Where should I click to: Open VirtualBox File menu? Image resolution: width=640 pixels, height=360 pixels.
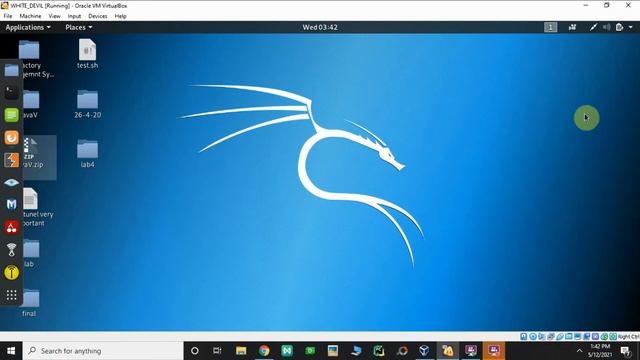[x=8, y=16]
